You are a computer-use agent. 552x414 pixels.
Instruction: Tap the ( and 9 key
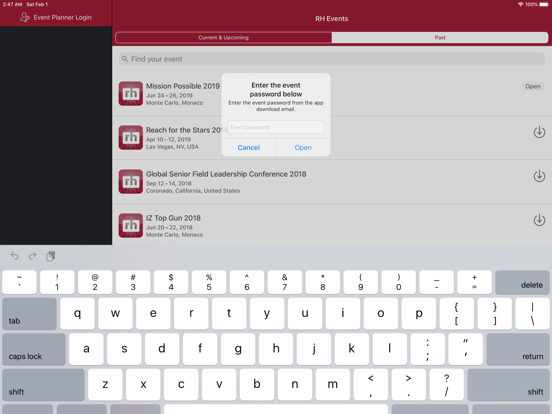360,282
